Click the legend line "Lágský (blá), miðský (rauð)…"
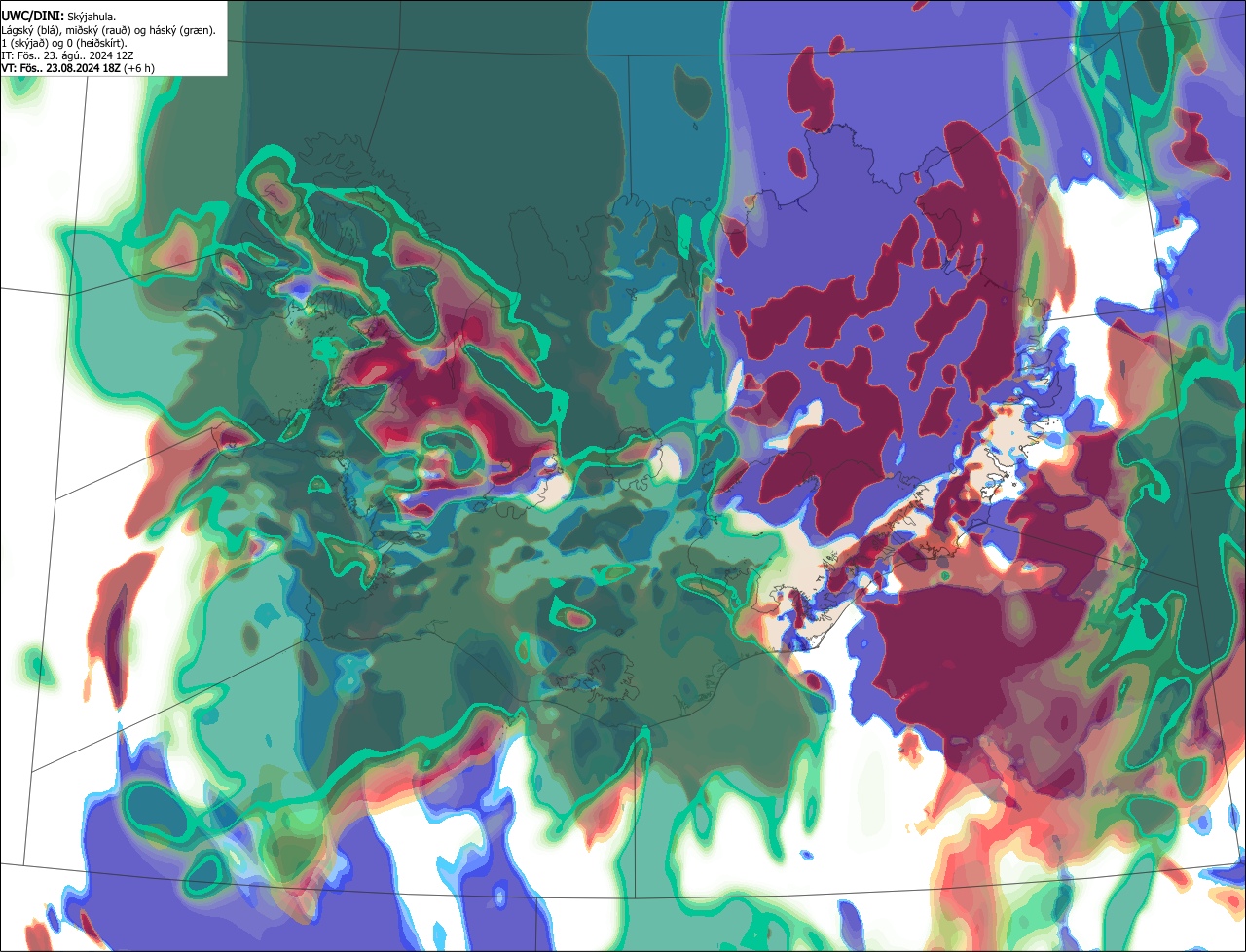Image resolution: width=1246 pixels, height=952 pixels. pos(109,30)
